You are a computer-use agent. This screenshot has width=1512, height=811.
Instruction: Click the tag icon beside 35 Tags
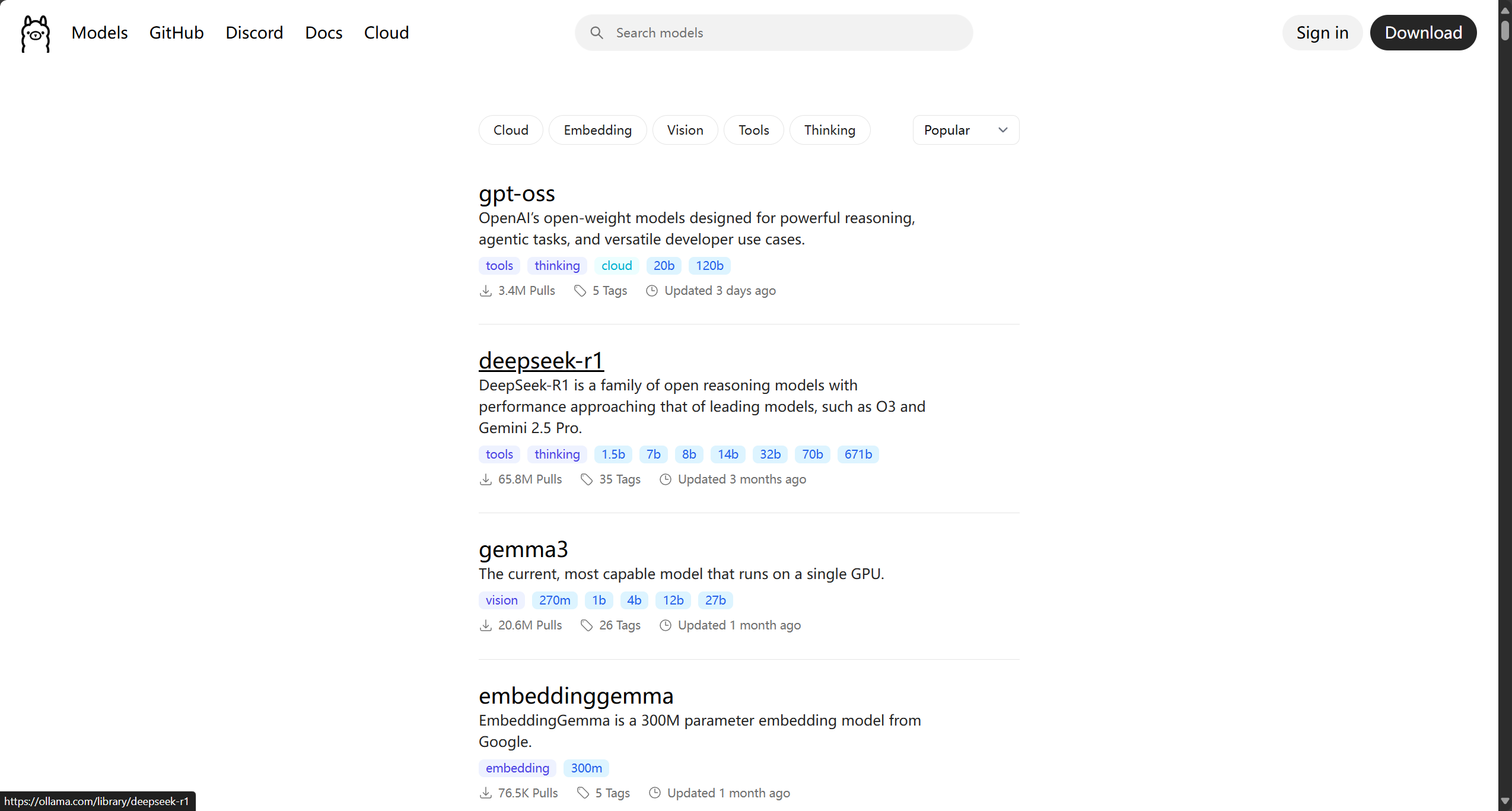tap(587, 479)
